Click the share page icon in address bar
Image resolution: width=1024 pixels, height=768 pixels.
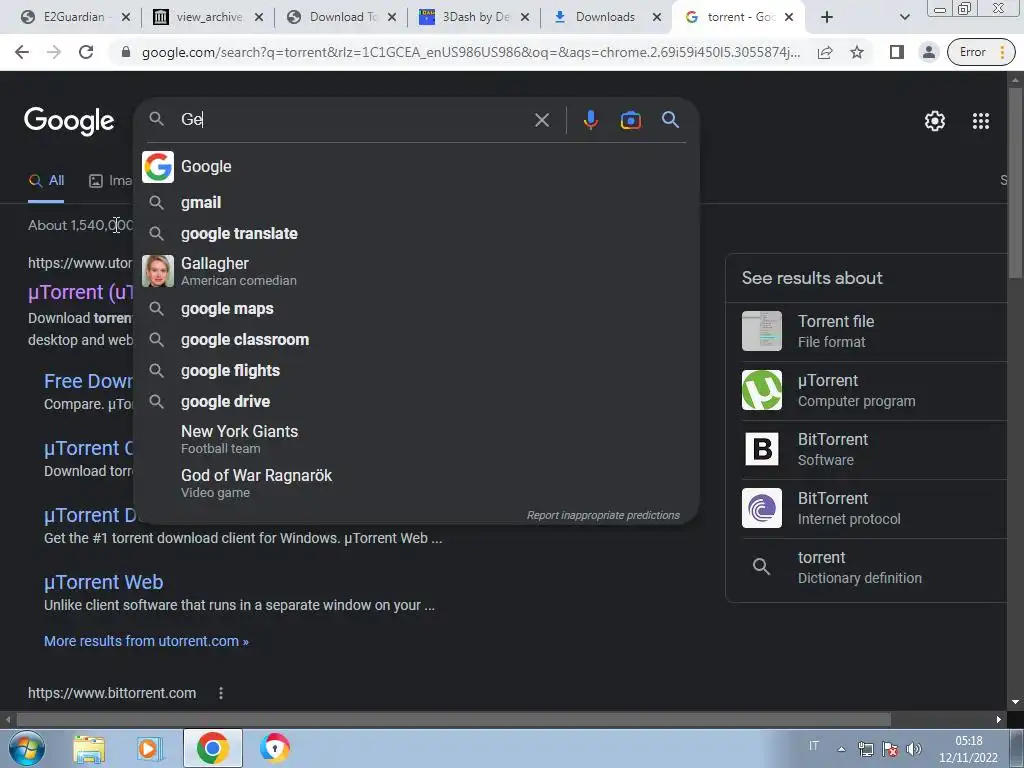click(x=825, y=52)
